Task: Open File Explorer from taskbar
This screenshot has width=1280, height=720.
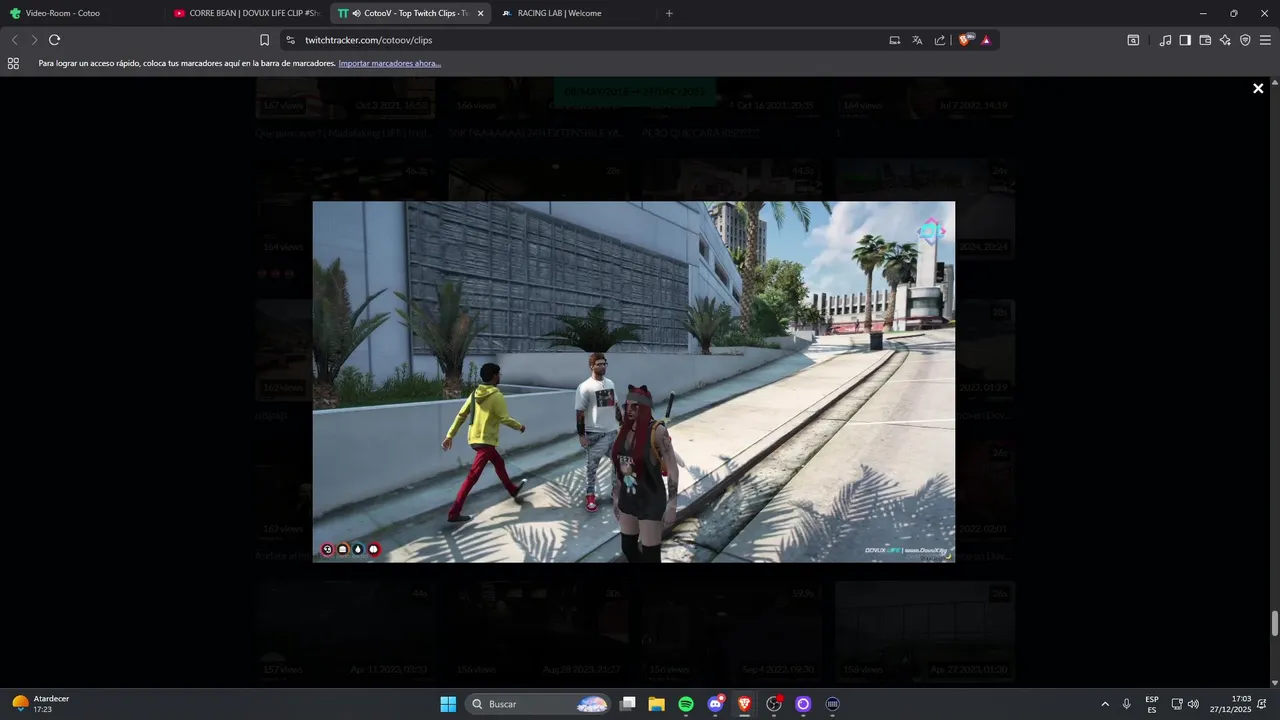Action: click(657, 704)
